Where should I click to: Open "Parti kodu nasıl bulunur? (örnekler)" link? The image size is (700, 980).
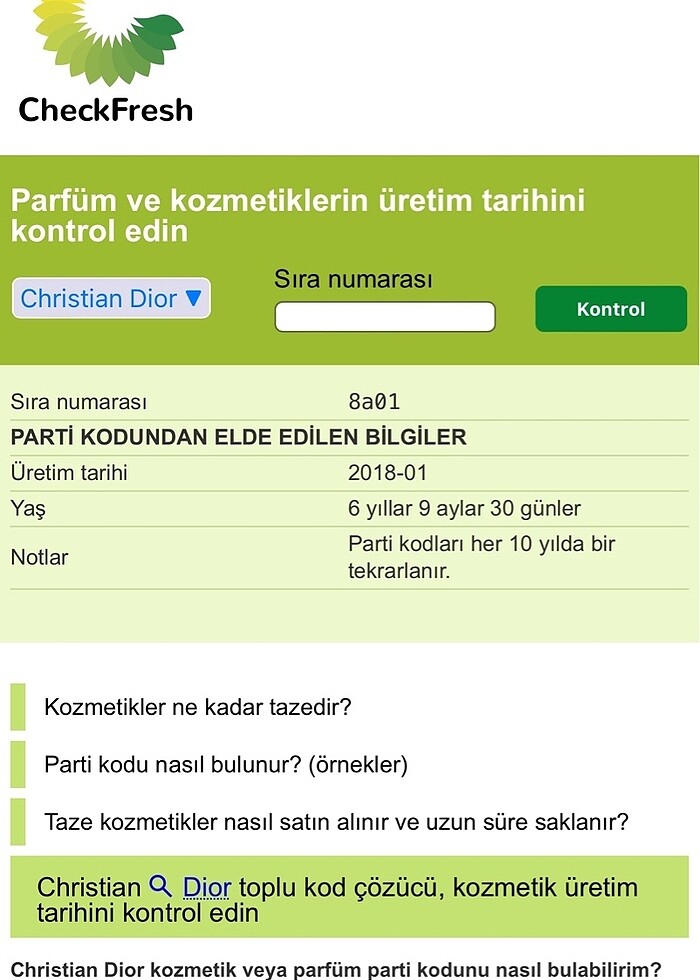click(226, 763)
